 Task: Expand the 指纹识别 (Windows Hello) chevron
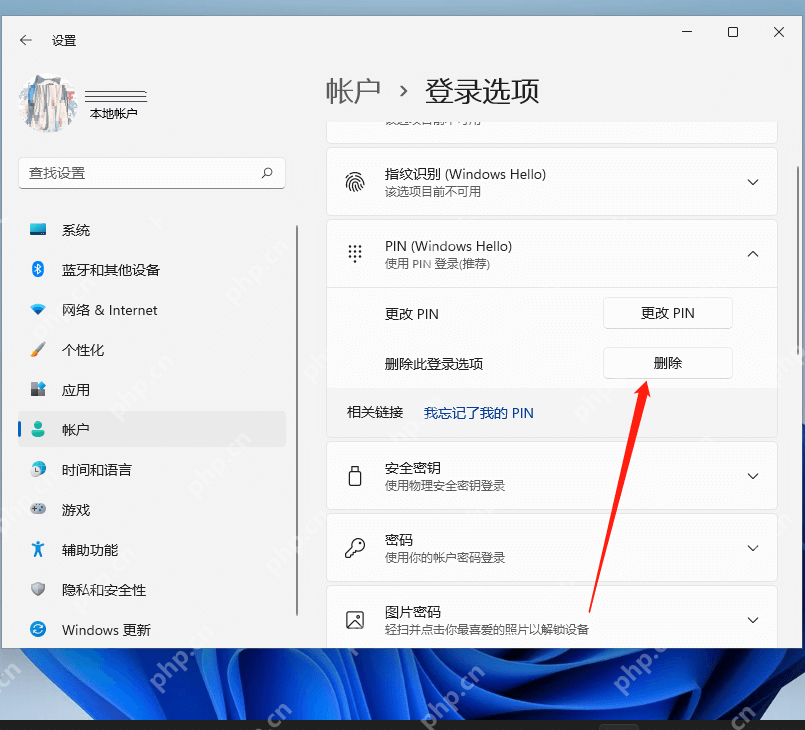[753, 182]
